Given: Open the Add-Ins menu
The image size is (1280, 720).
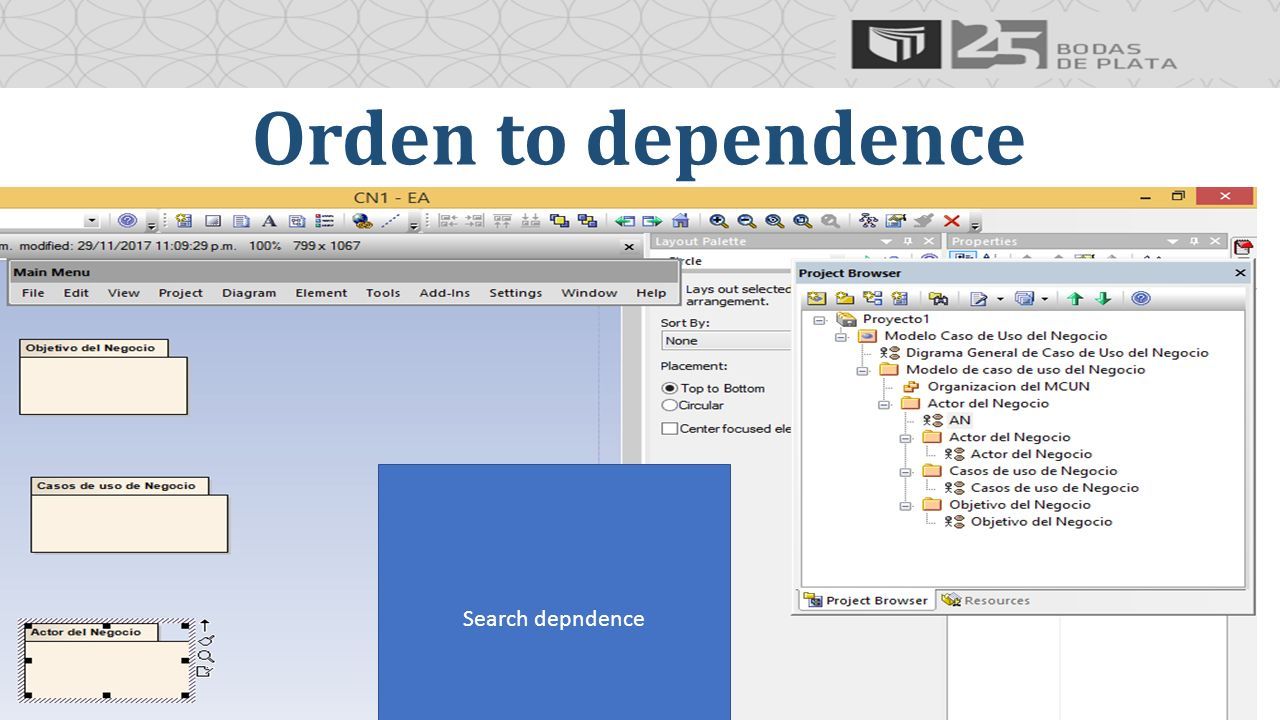Looking at the screenshot, I should point(444,293).
